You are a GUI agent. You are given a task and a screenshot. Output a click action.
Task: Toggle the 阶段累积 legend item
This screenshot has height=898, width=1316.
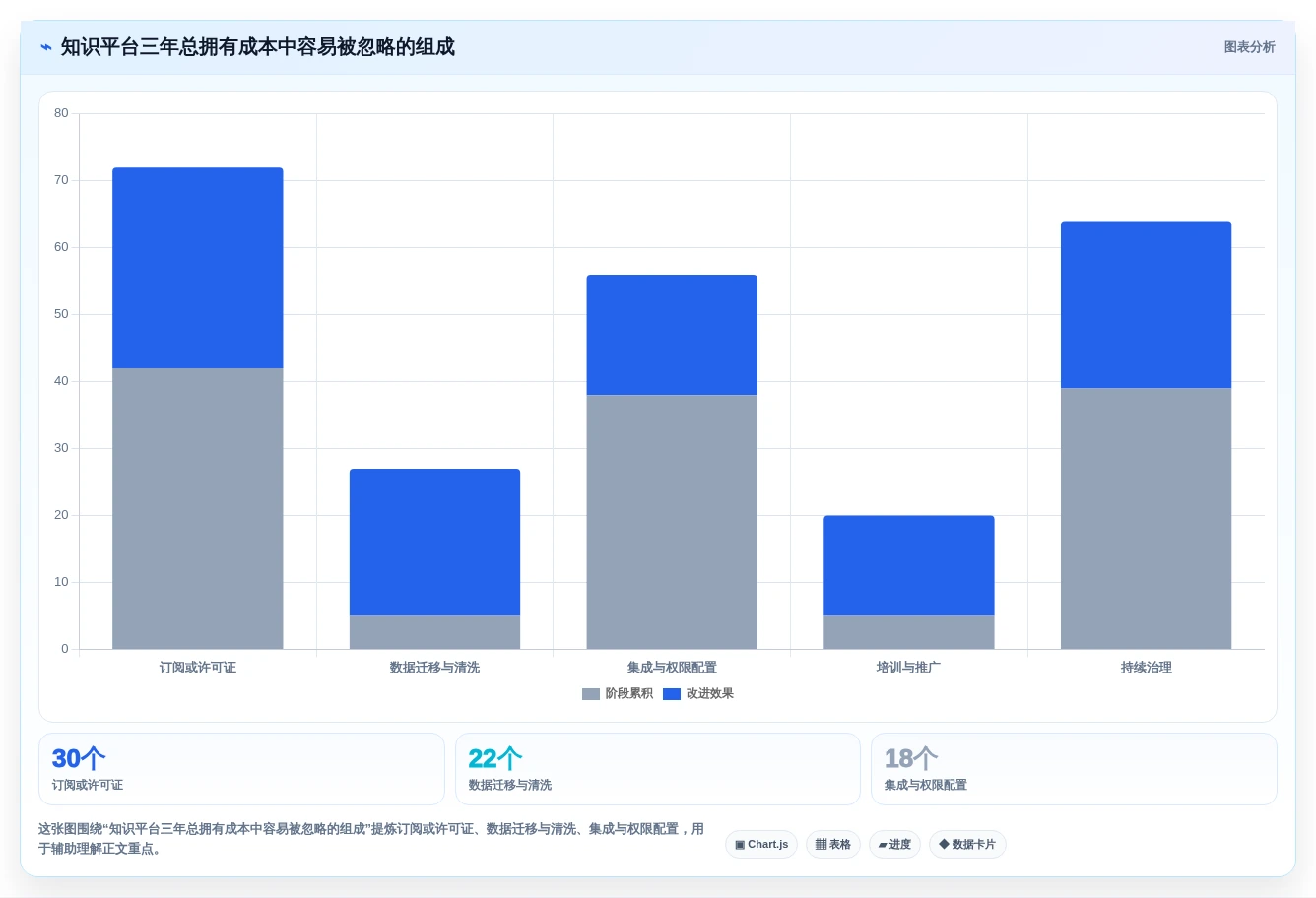click(618, 694)
